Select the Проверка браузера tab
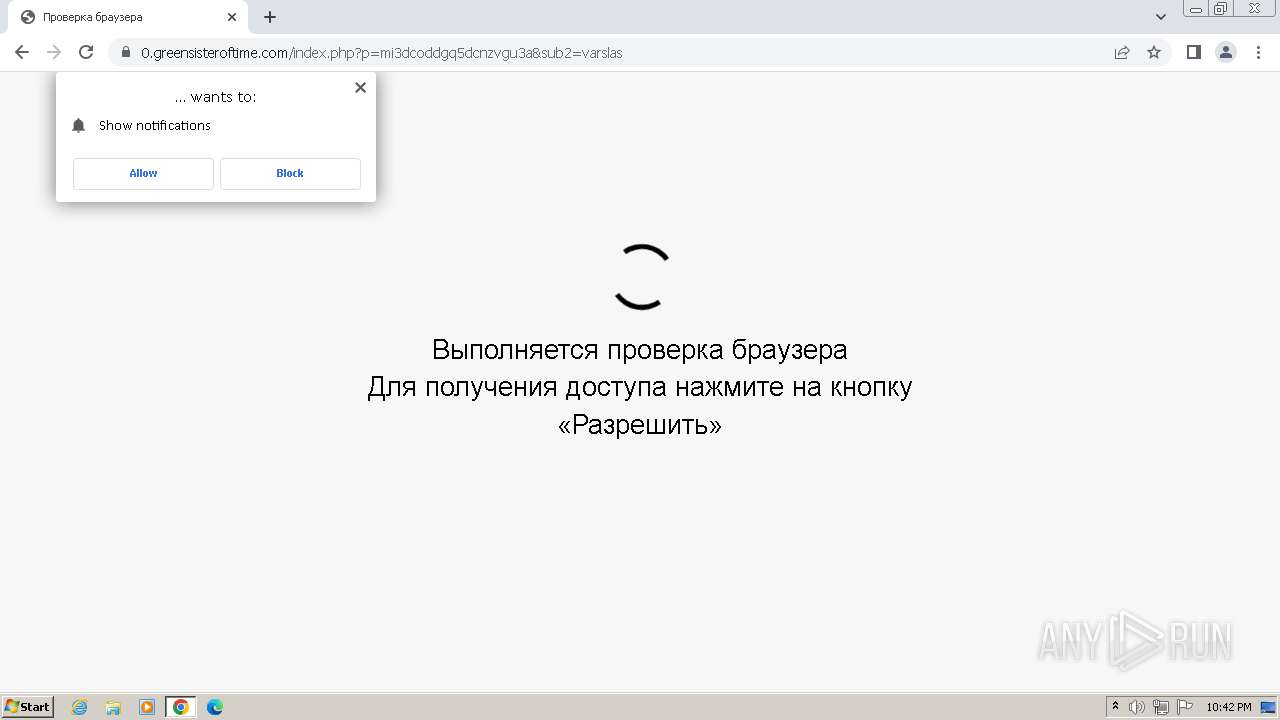 coord(128,17)
